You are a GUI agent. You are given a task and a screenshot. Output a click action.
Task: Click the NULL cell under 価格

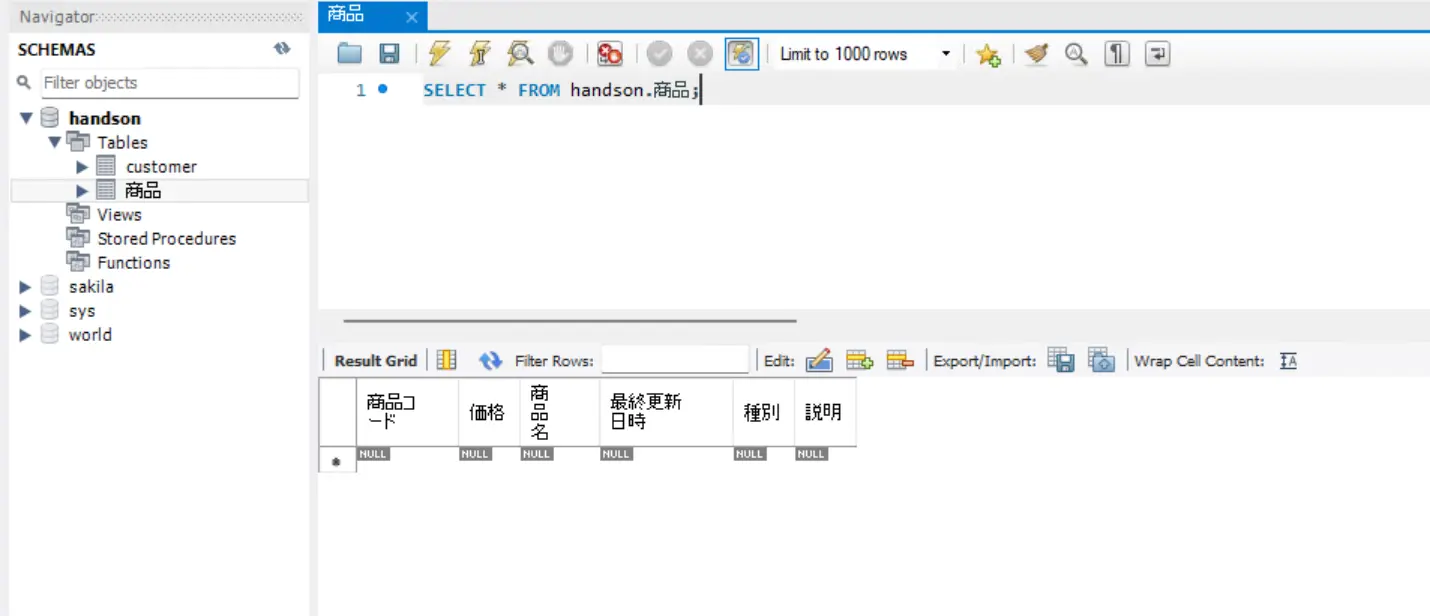click(475, 454)
